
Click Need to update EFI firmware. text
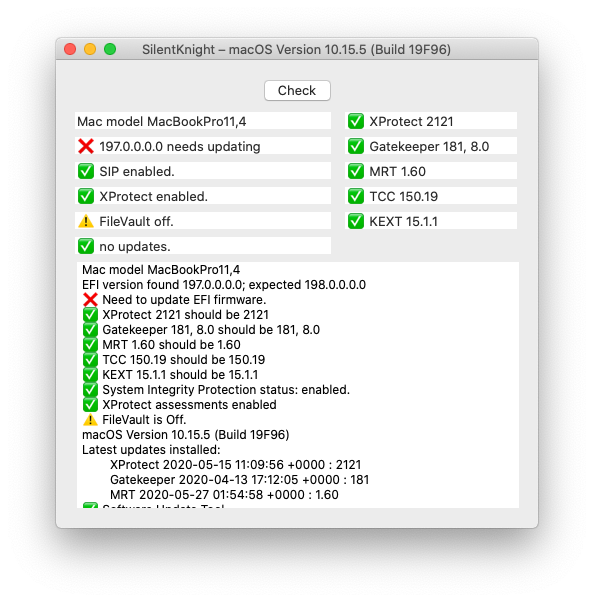pos(184,300)
